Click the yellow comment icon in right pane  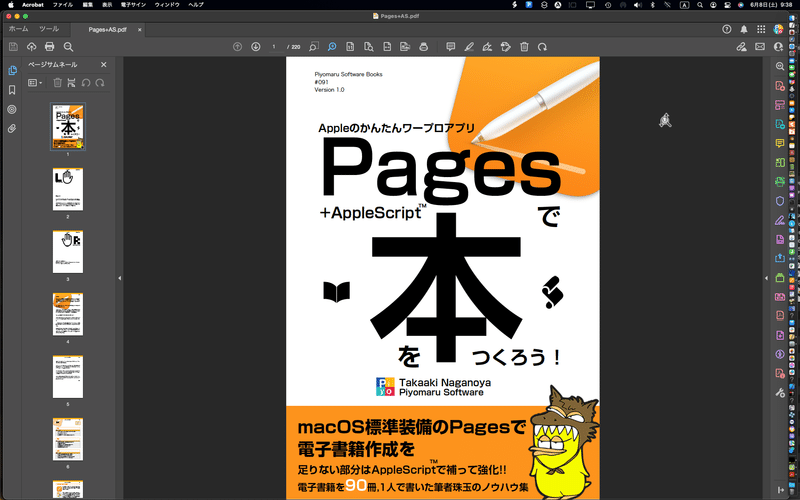pos(780,143)
